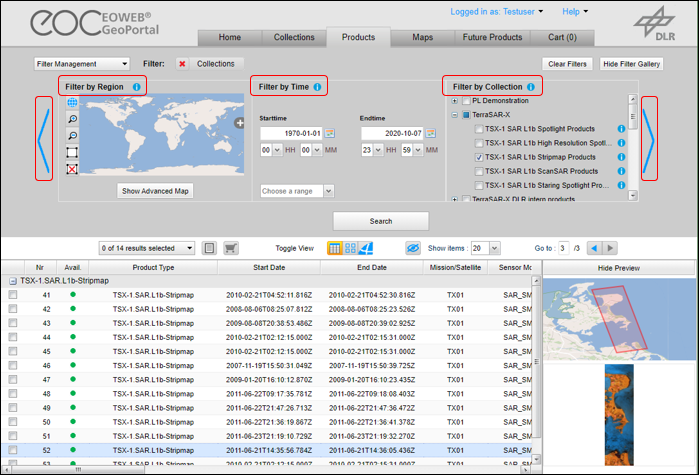Click Show Advanced Map button

pyautogui.click(x=155, y=191)
